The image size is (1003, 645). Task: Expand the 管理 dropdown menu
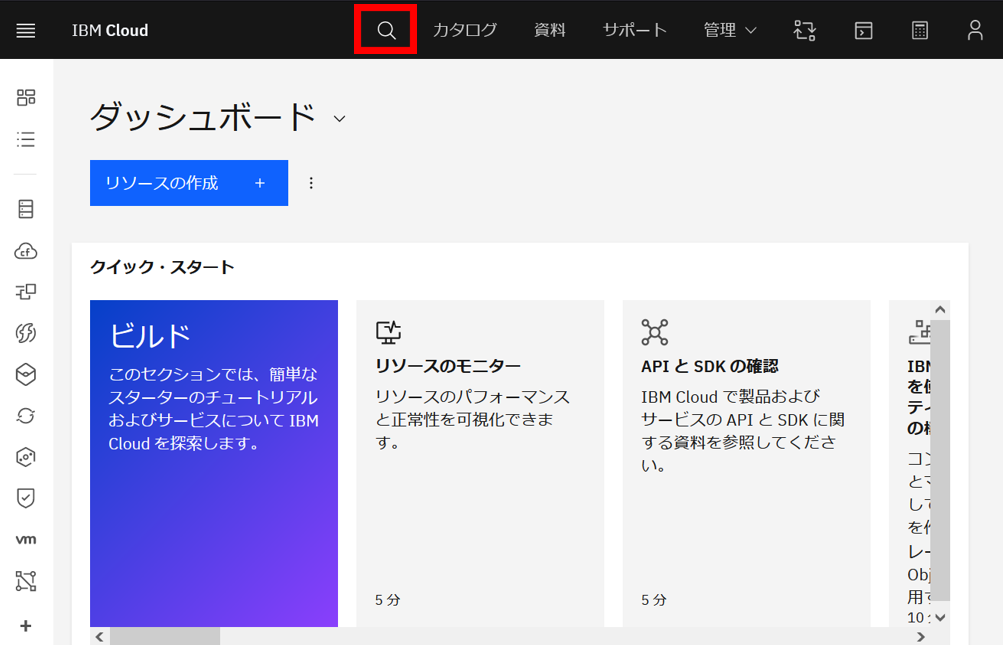tap(729, 29)
